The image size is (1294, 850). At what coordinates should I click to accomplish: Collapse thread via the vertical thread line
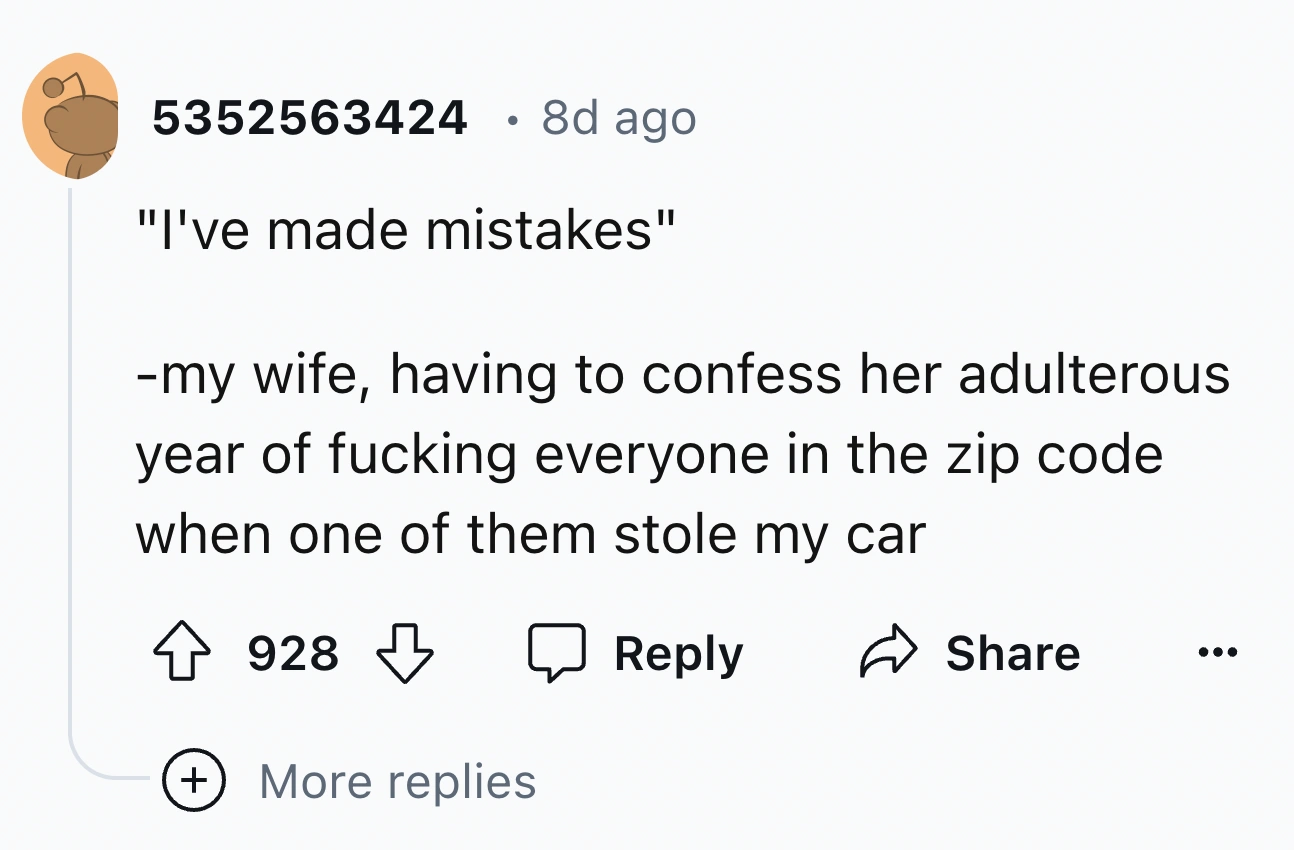pos(70,450)
